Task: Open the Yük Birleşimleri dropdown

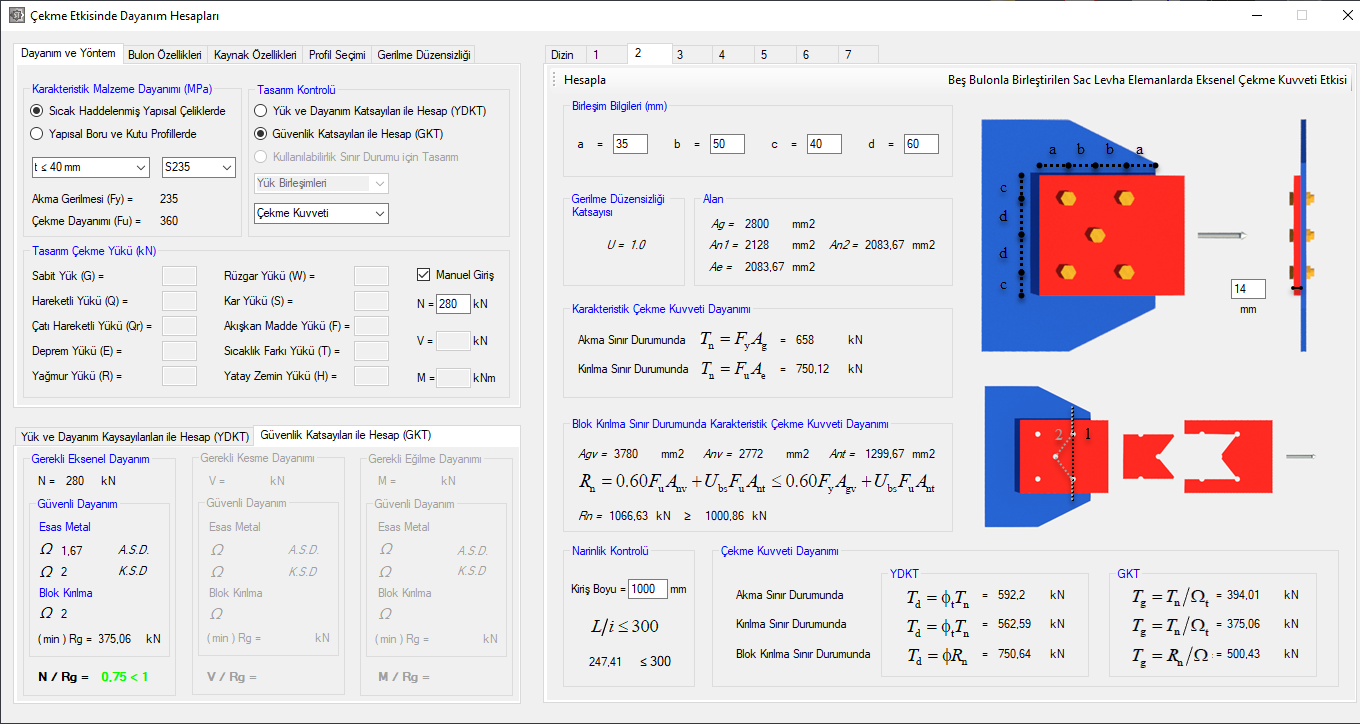Action: tap(321, 183)
